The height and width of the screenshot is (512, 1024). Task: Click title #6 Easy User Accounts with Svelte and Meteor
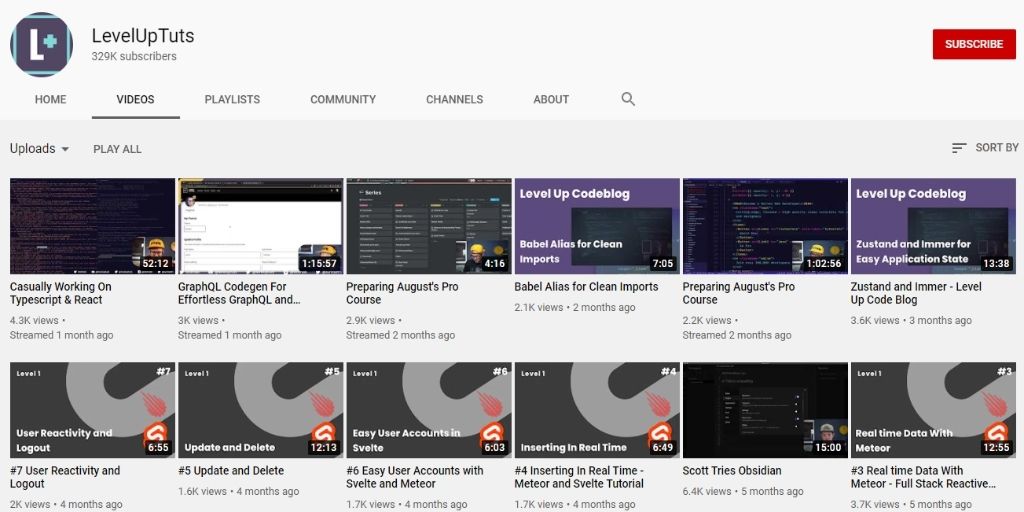click(x=415, y=477)
